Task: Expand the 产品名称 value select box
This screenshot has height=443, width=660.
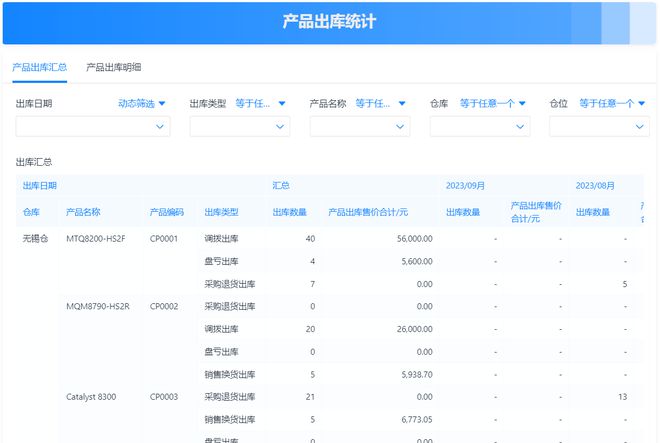Action: pyautogui.click(x=360, y=126)
